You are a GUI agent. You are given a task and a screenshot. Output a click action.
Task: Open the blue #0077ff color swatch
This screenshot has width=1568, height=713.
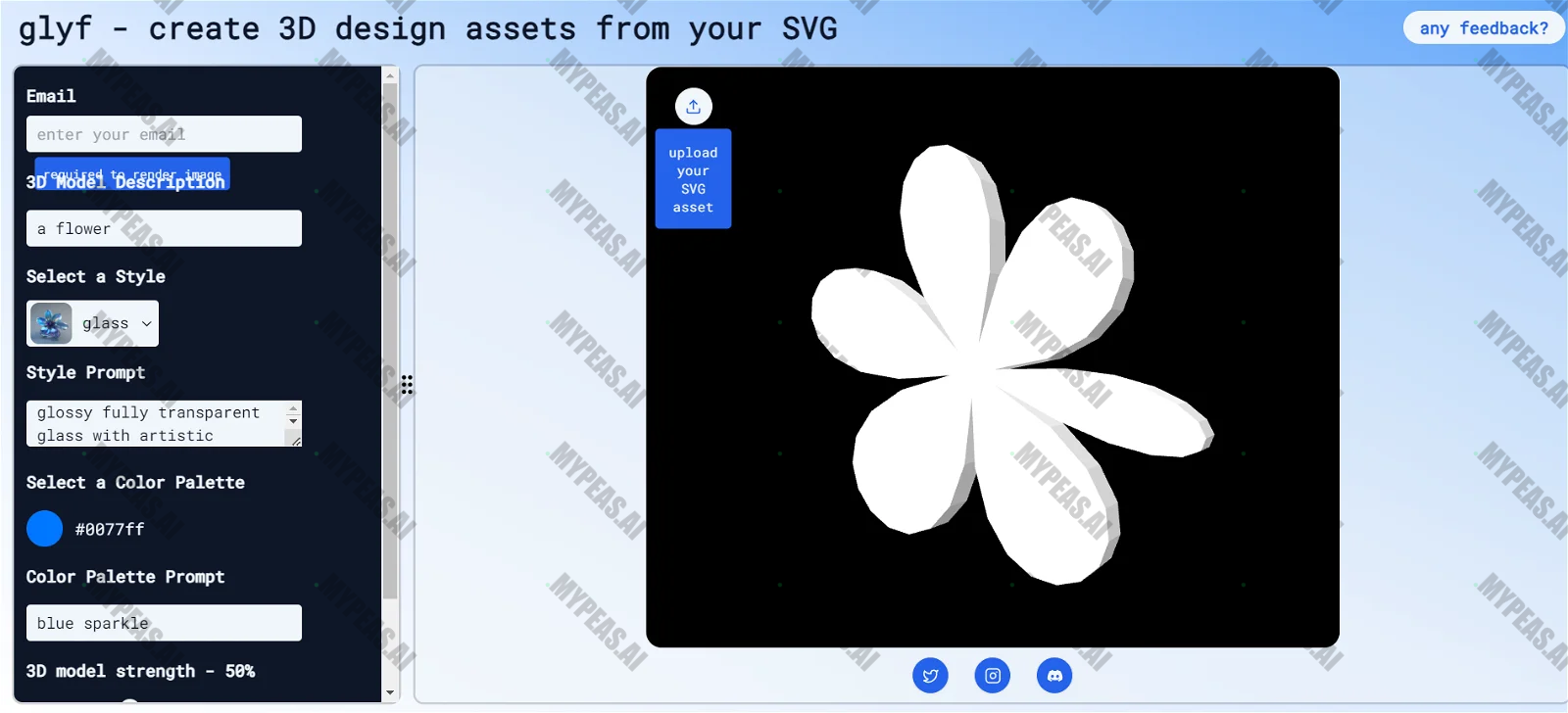click(44, 529)
